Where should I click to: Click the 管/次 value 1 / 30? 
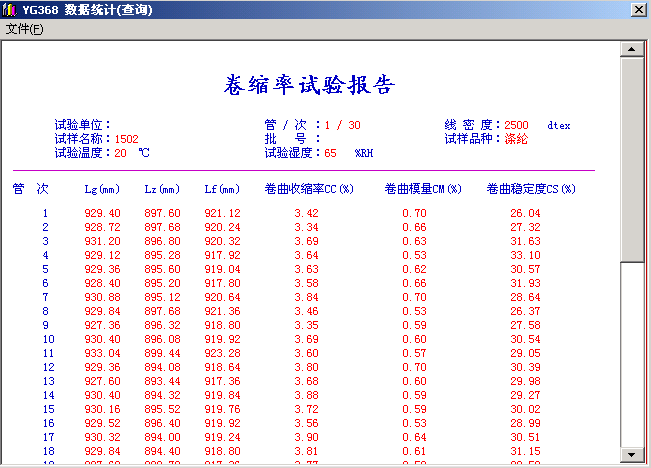coord(342,125)
